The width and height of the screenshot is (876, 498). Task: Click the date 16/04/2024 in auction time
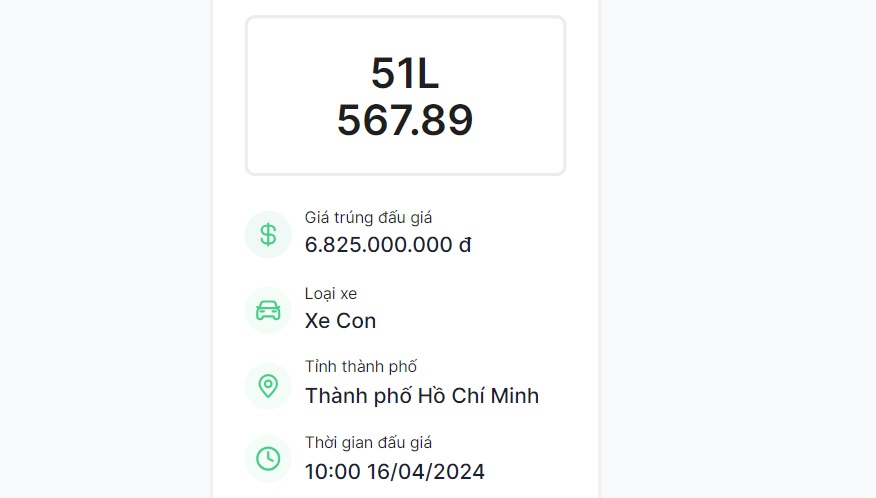(426, 472)
